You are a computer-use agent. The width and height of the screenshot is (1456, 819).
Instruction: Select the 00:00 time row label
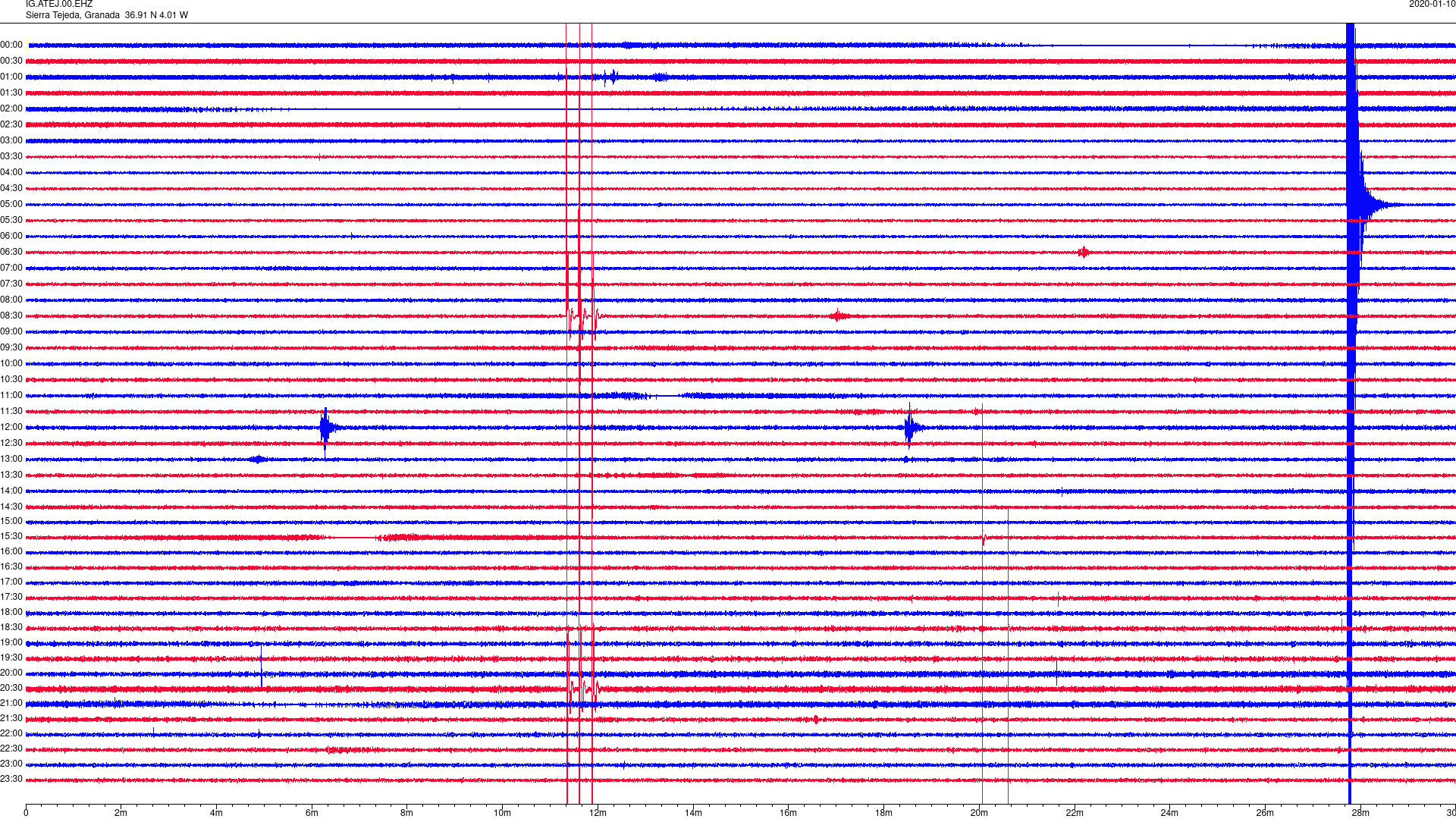[11, 45]
